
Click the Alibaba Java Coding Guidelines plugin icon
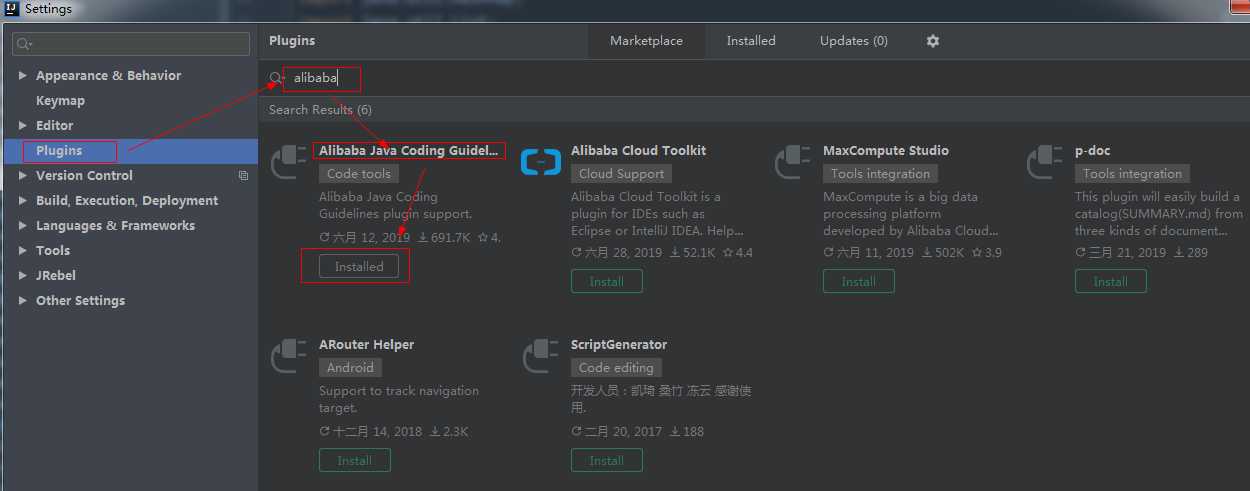[289, 162]
